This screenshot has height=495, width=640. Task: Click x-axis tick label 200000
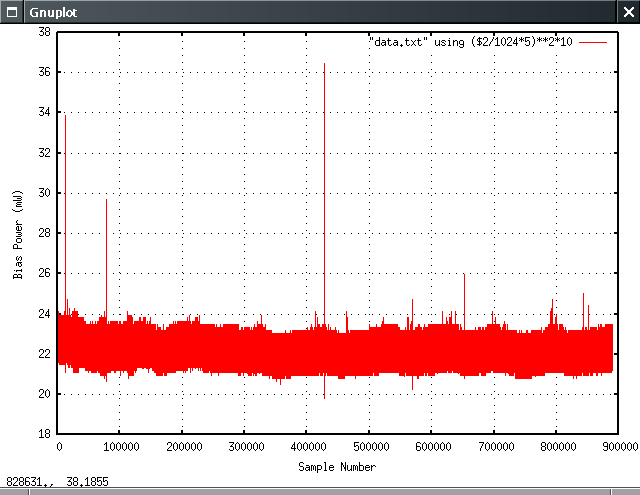coord(184,447)
